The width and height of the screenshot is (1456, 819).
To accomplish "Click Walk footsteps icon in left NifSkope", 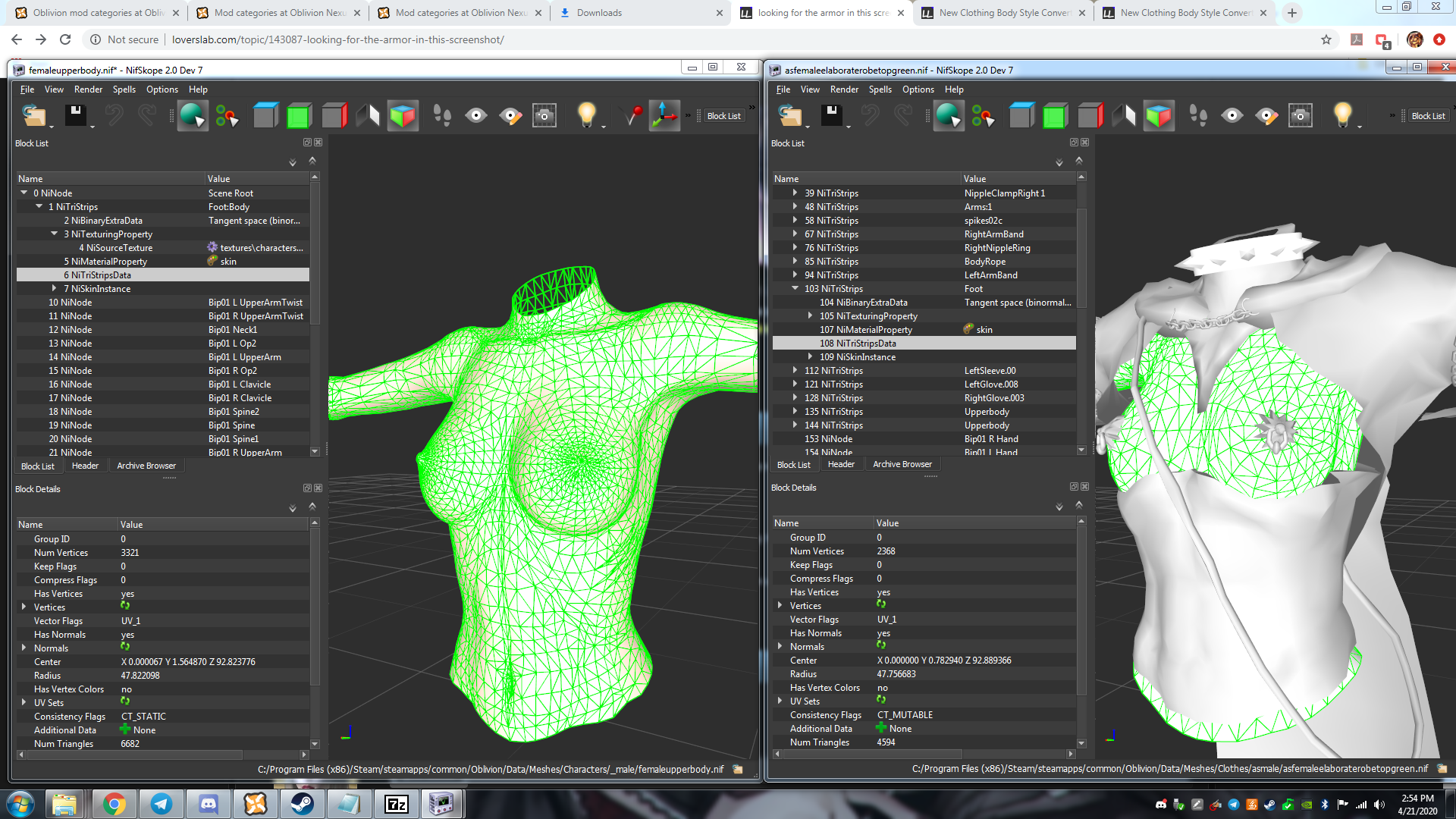I will [x=442, y=116].
